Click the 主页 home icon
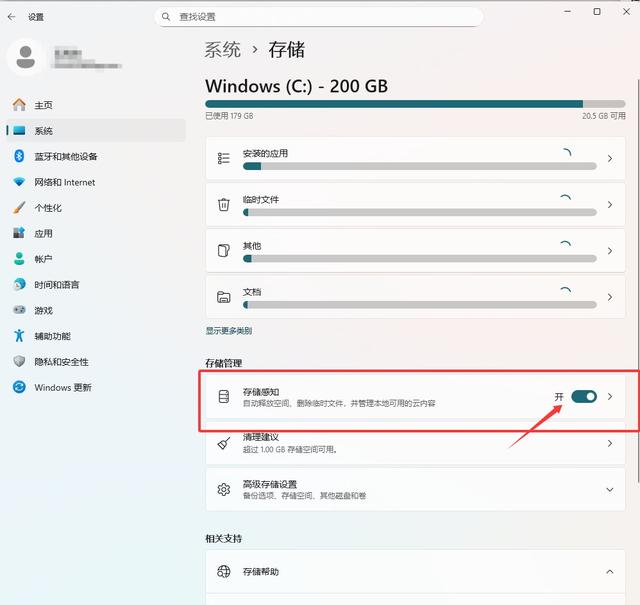The image size is (640, 605). coord(19,105)
